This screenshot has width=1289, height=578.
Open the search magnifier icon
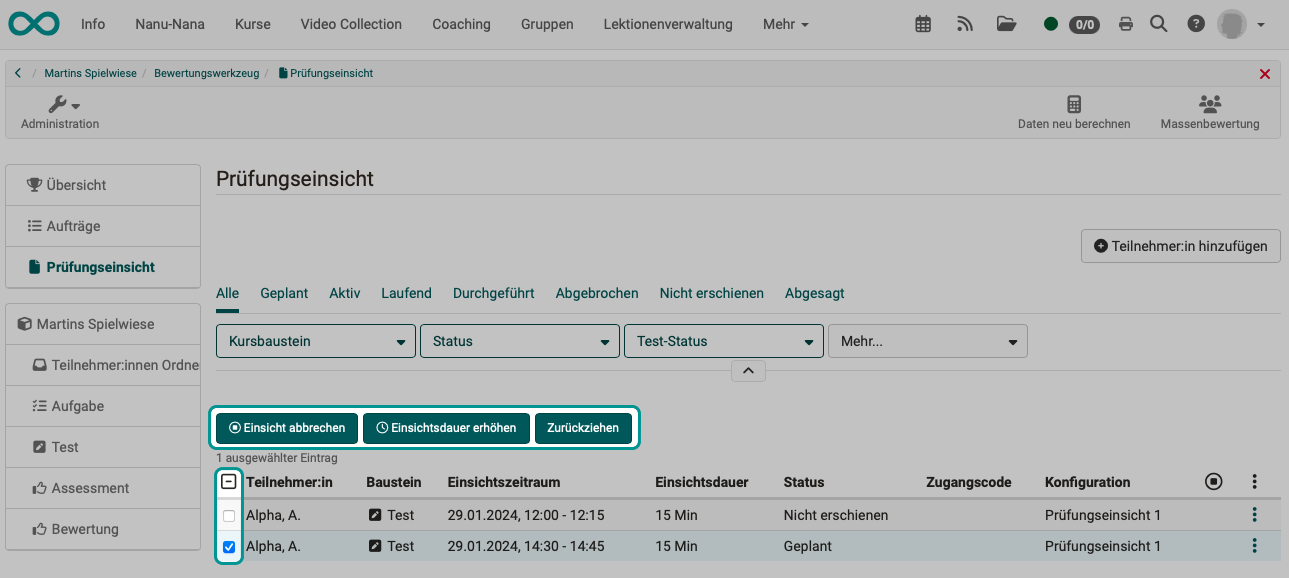pyautogui.click(x=1158, y=23)
